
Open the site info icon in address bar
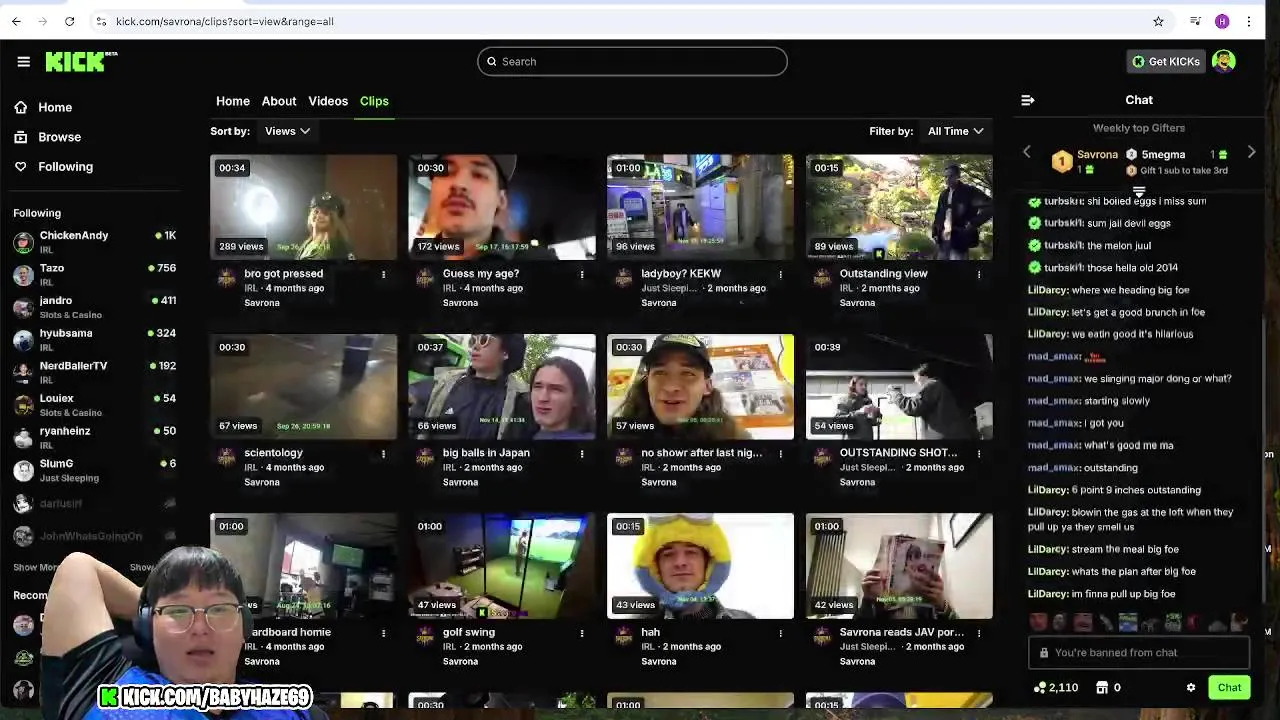point(101,21)
